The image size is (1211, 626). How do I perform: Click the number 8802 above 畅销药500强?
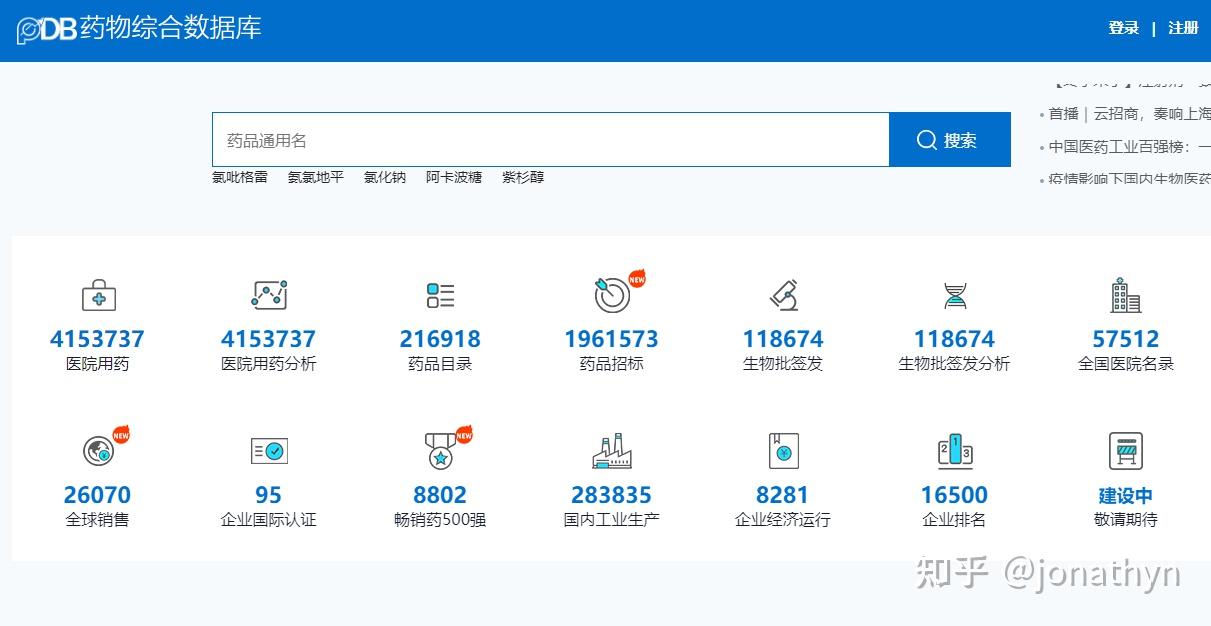[x=440, y=495]
